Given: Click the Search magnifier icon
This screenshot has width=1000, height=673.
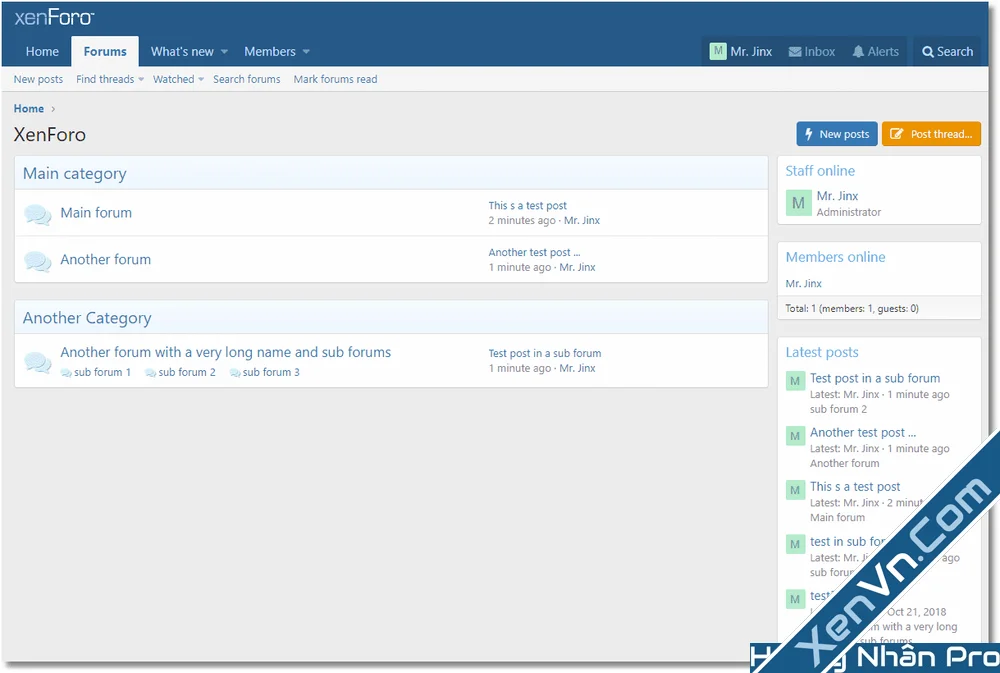Looking at the screenshot, I should pyautogui.click(x=926, y=51).
